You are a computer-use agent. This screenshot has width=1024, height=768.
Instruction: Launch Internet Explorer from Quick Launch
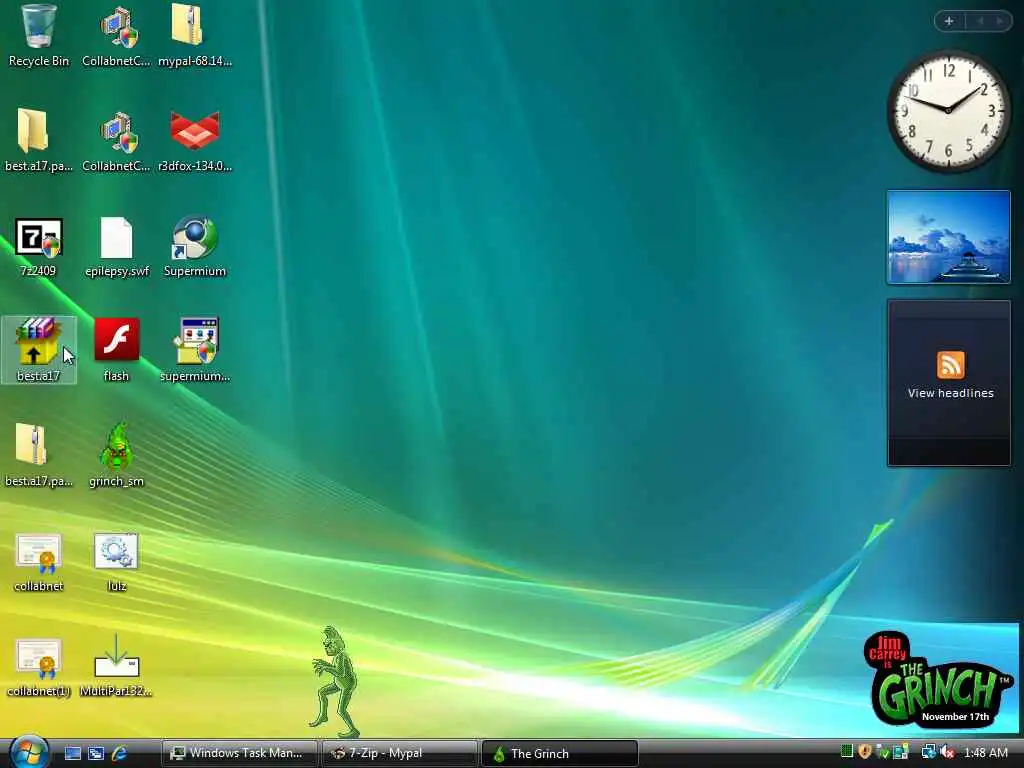[119, 753]
